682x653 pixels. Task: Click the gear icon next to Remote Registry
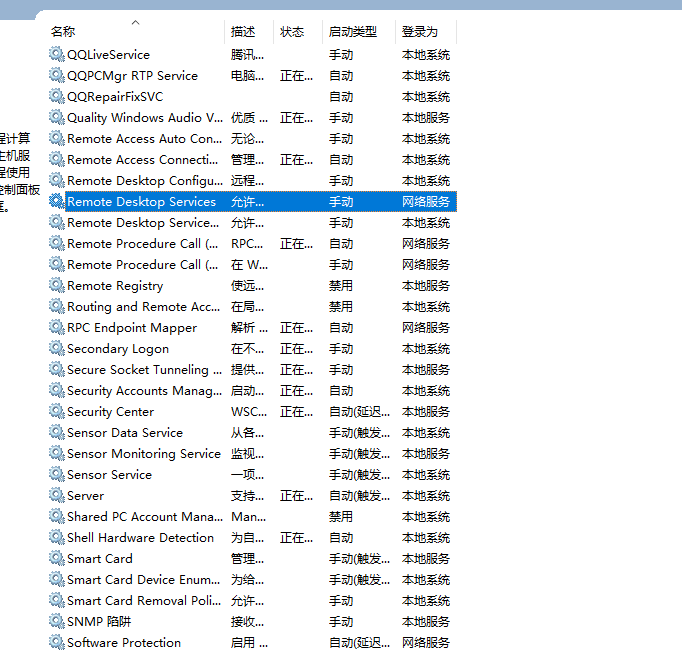[x=56, y=286]
